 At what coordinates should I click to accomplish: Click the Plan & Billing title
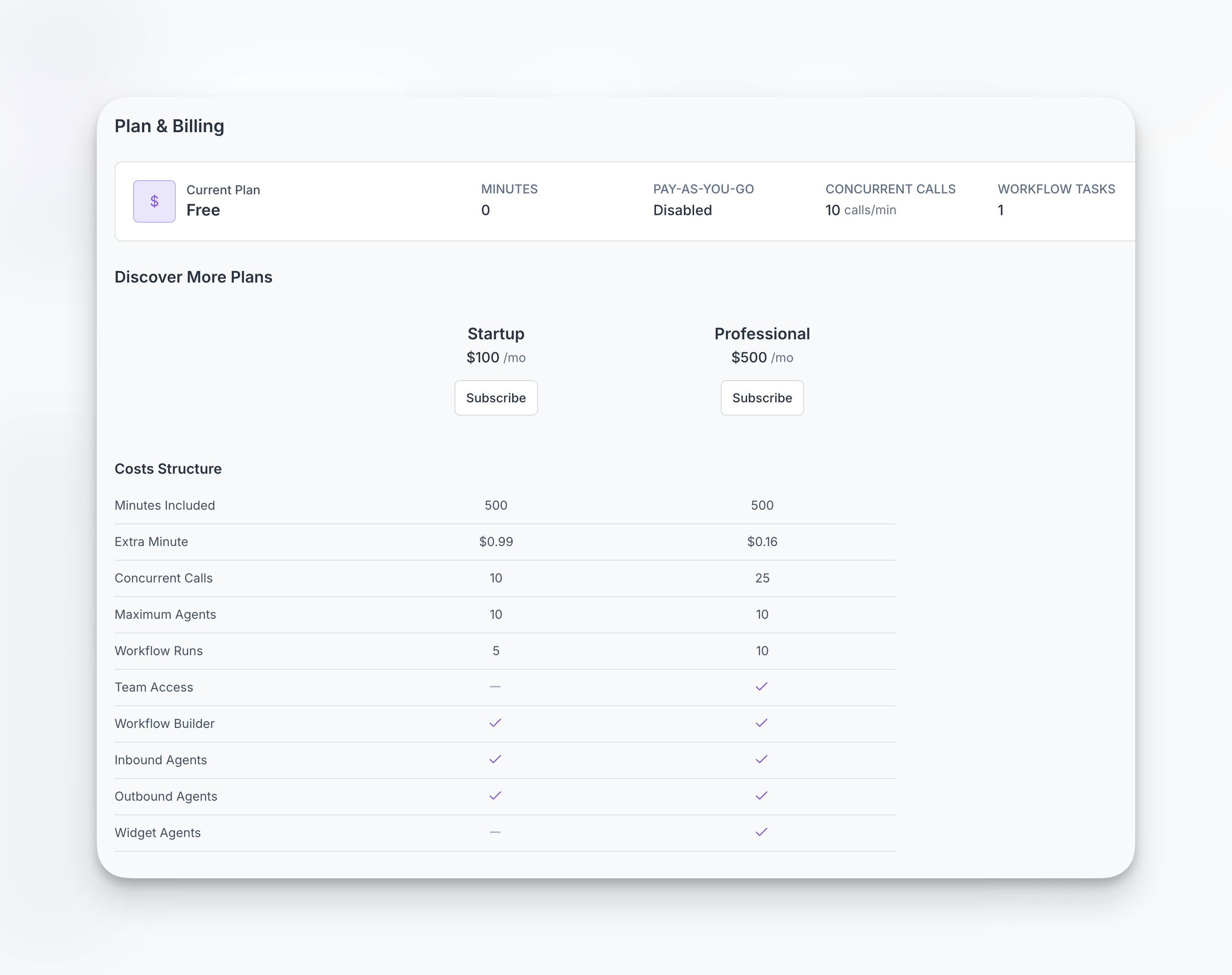tap(170, 126)
